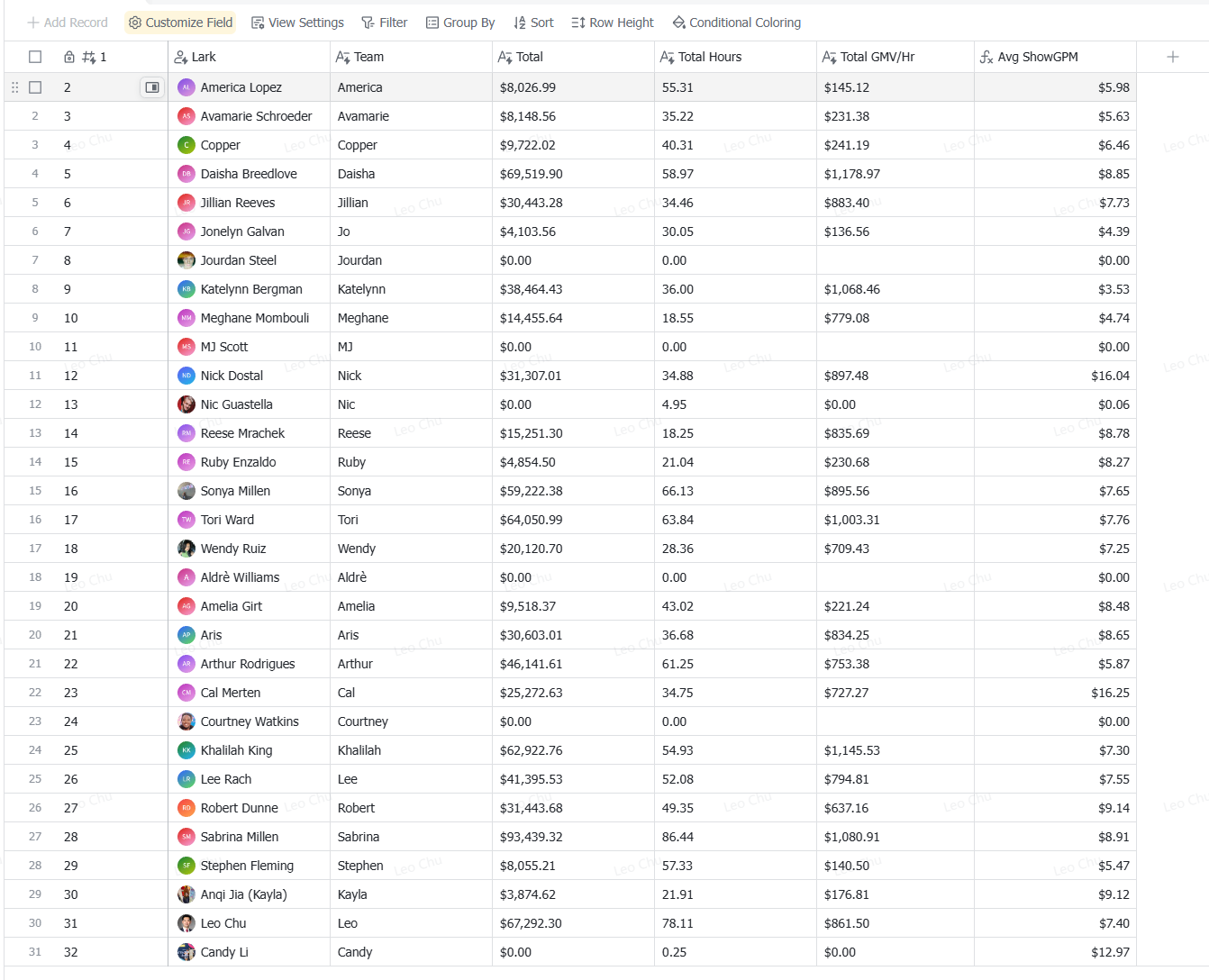1209x980 pixels.
Task: Click Candy Li's profile avatar
Action: (186, 952)
